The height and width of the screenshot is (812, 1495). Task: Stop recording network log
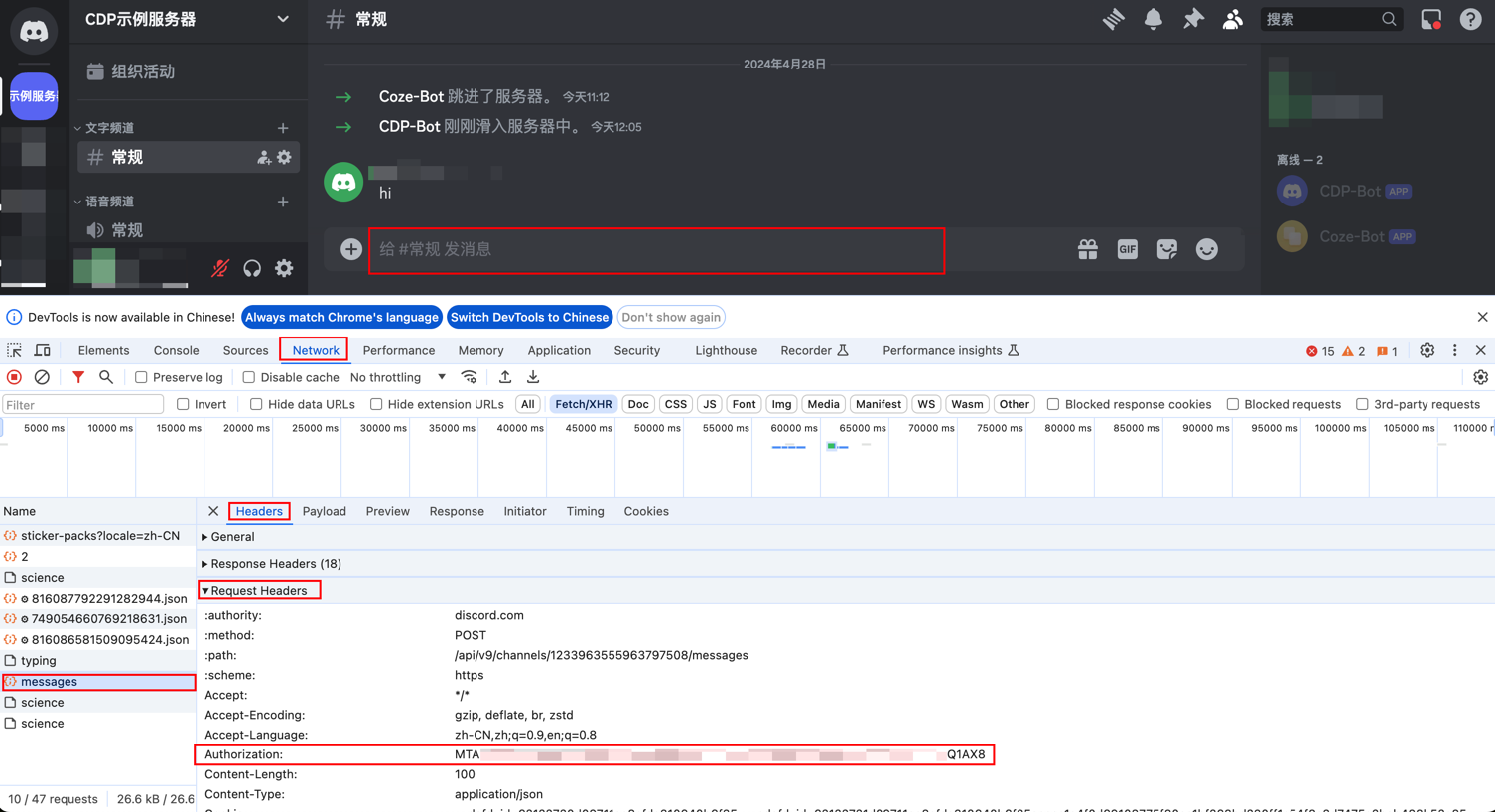[14, 377]
